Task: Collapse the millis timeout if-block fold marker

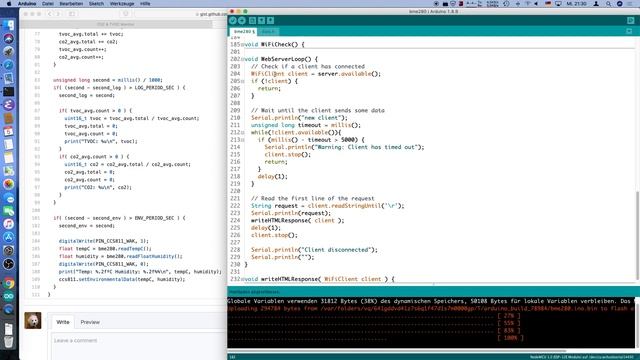Action: click(x=242, y=140)
